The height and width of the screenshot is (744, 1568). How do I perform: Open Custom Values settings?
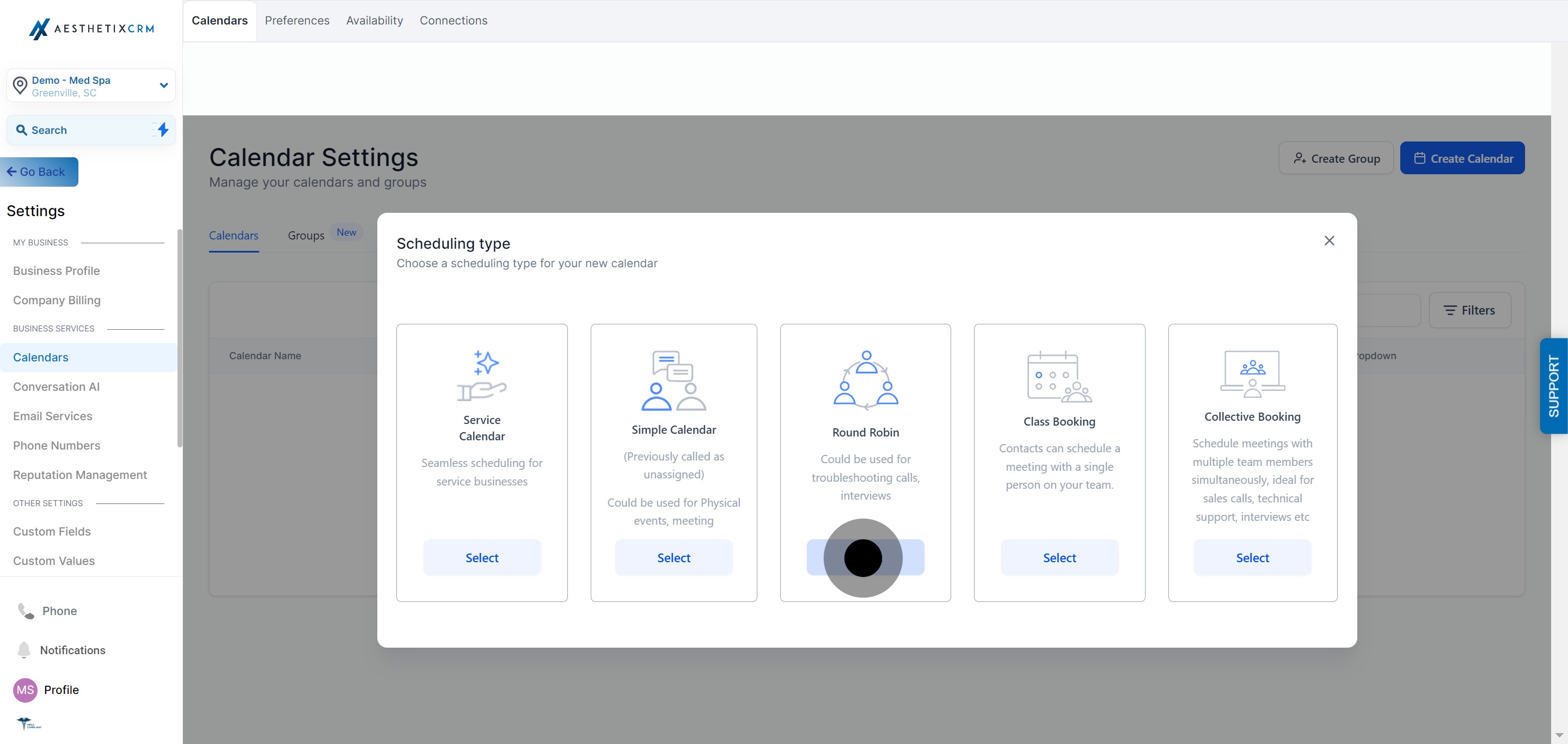click(54, 561)
